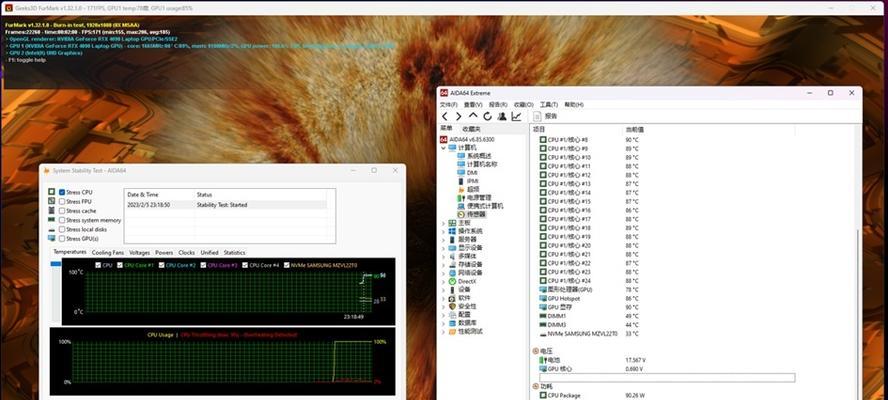Click the 网络设备 icon in the tree
This screenshot has height=400, width=888.
click(x=452, y=273)
